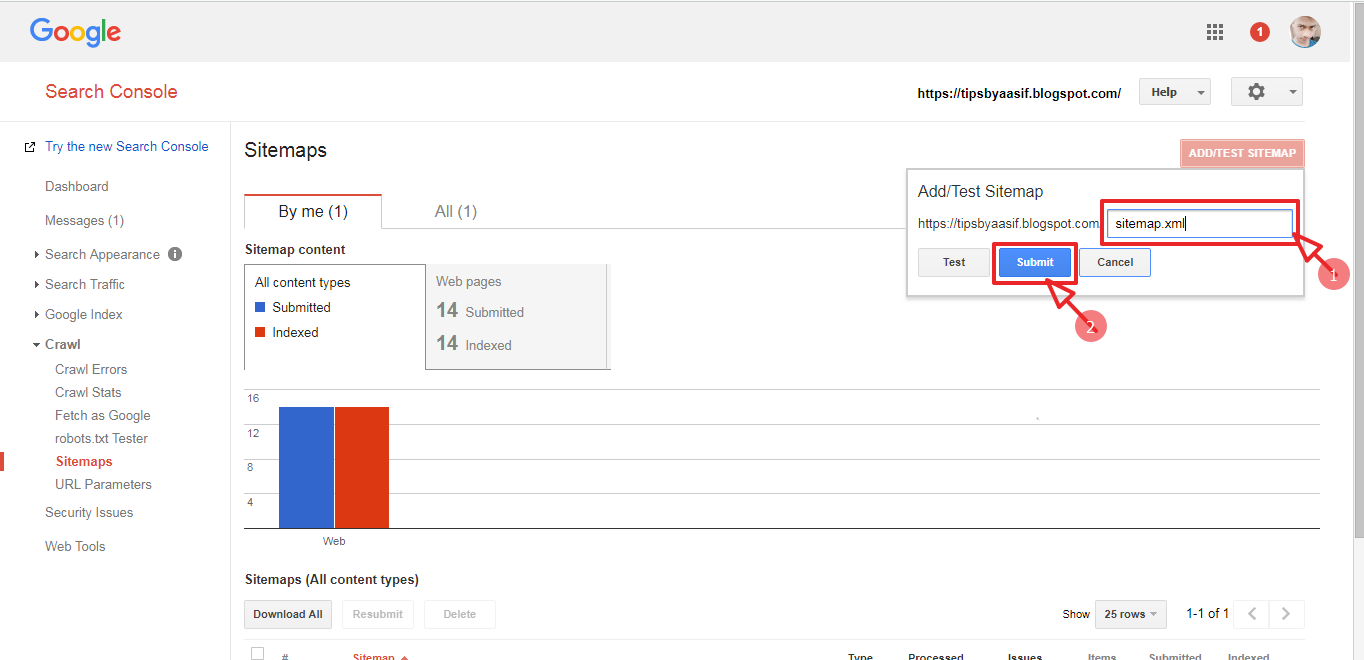Screen dimensions: 1364x660
Task: Click the blue Submitted bar in chart
Action: point(306,467)
